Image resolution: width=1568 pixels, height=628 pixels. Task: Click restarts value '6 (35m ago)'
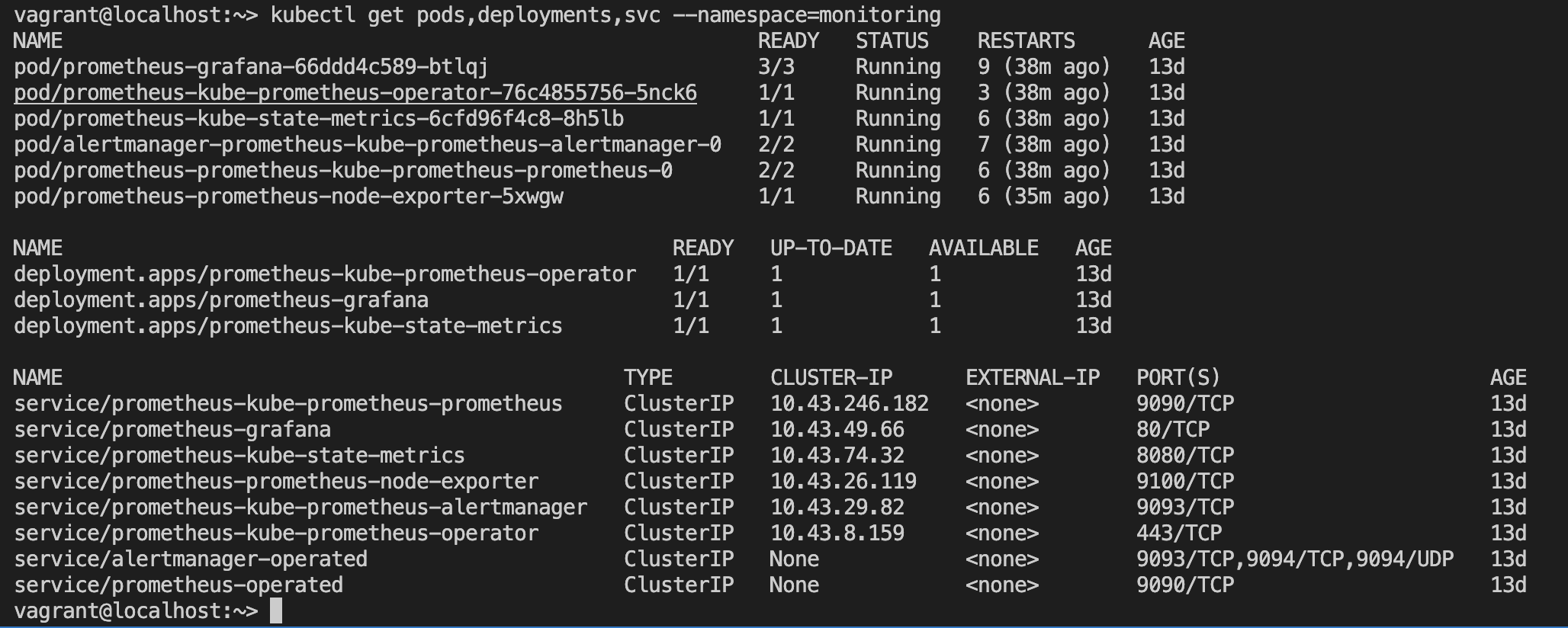point(1044,197)
